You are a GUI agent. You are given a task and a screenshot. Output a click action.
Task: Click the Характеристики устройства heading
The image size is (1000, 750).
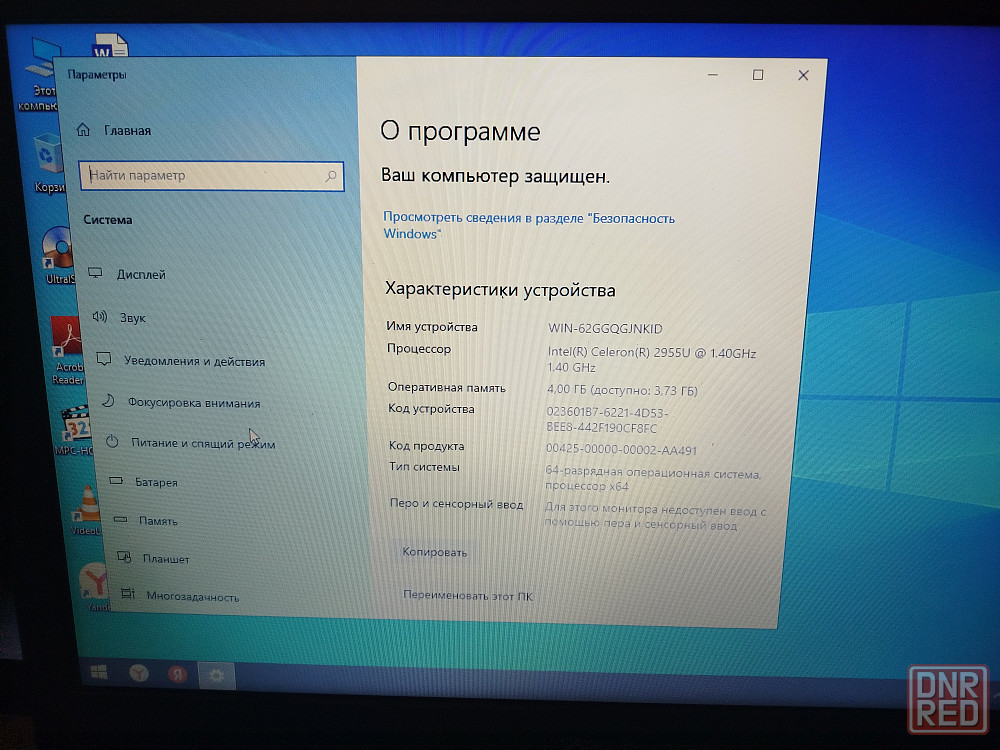coord(500,290)
